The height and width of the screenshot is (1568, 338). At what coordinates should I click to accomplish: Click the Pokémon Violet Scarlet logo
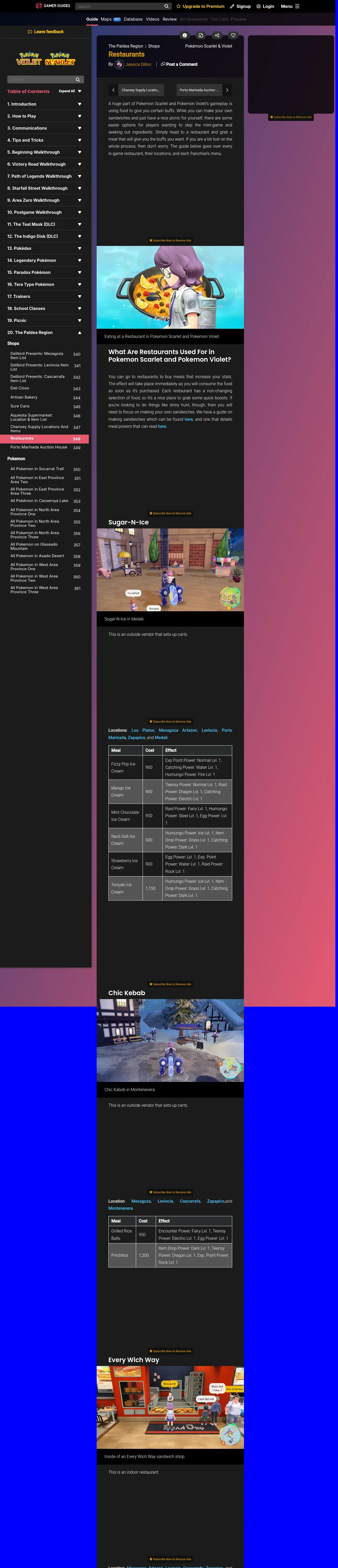pyautogui.click(x=46, y=59)
